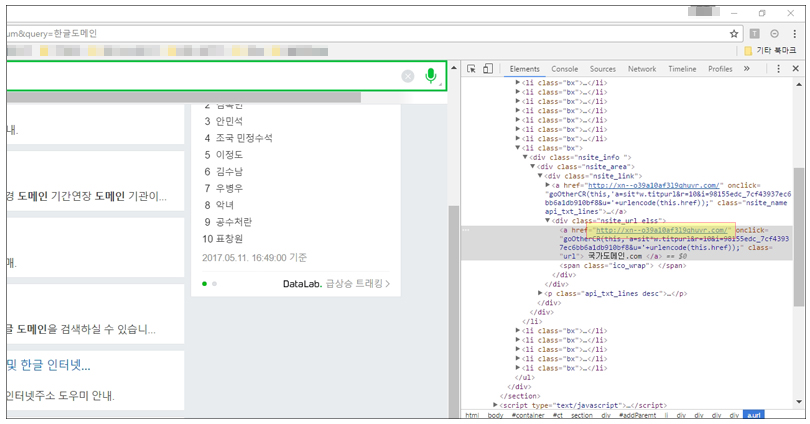This screenshot has height=424, width=810.
Task: Open trending keyword 김수남
Action: tap(229, 171)
